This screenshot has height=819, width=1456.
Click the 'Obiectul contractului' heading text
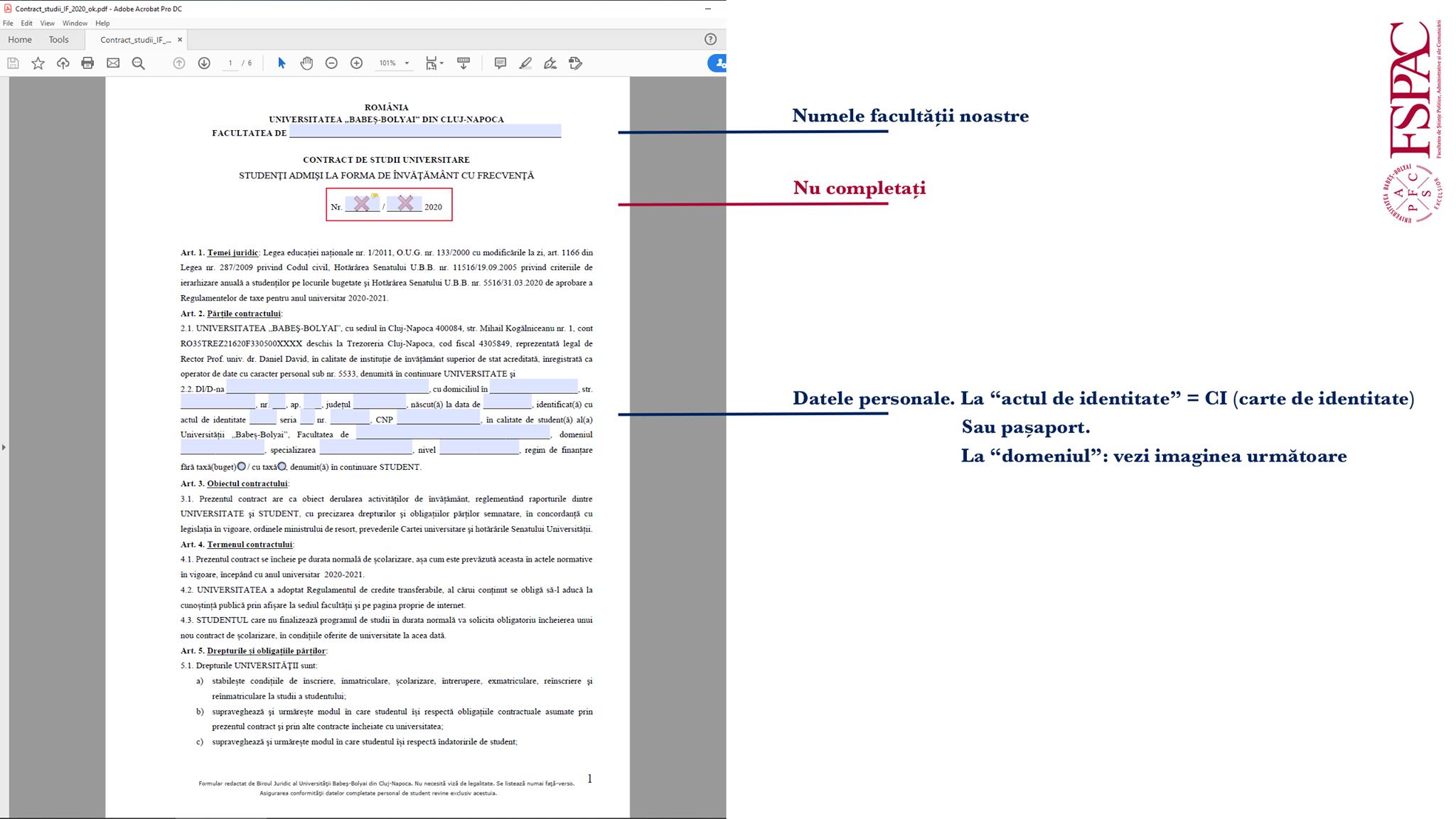(x=247, y=483)
